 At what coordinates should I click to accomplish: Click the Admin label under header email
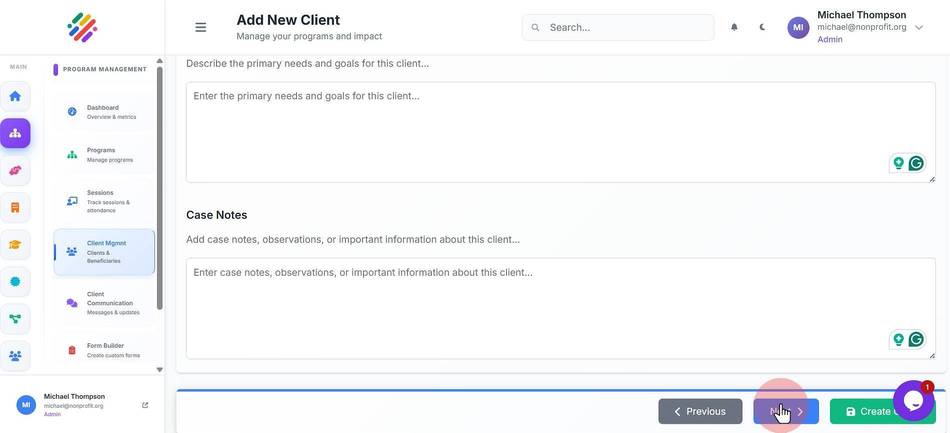[x=829, y=39]
